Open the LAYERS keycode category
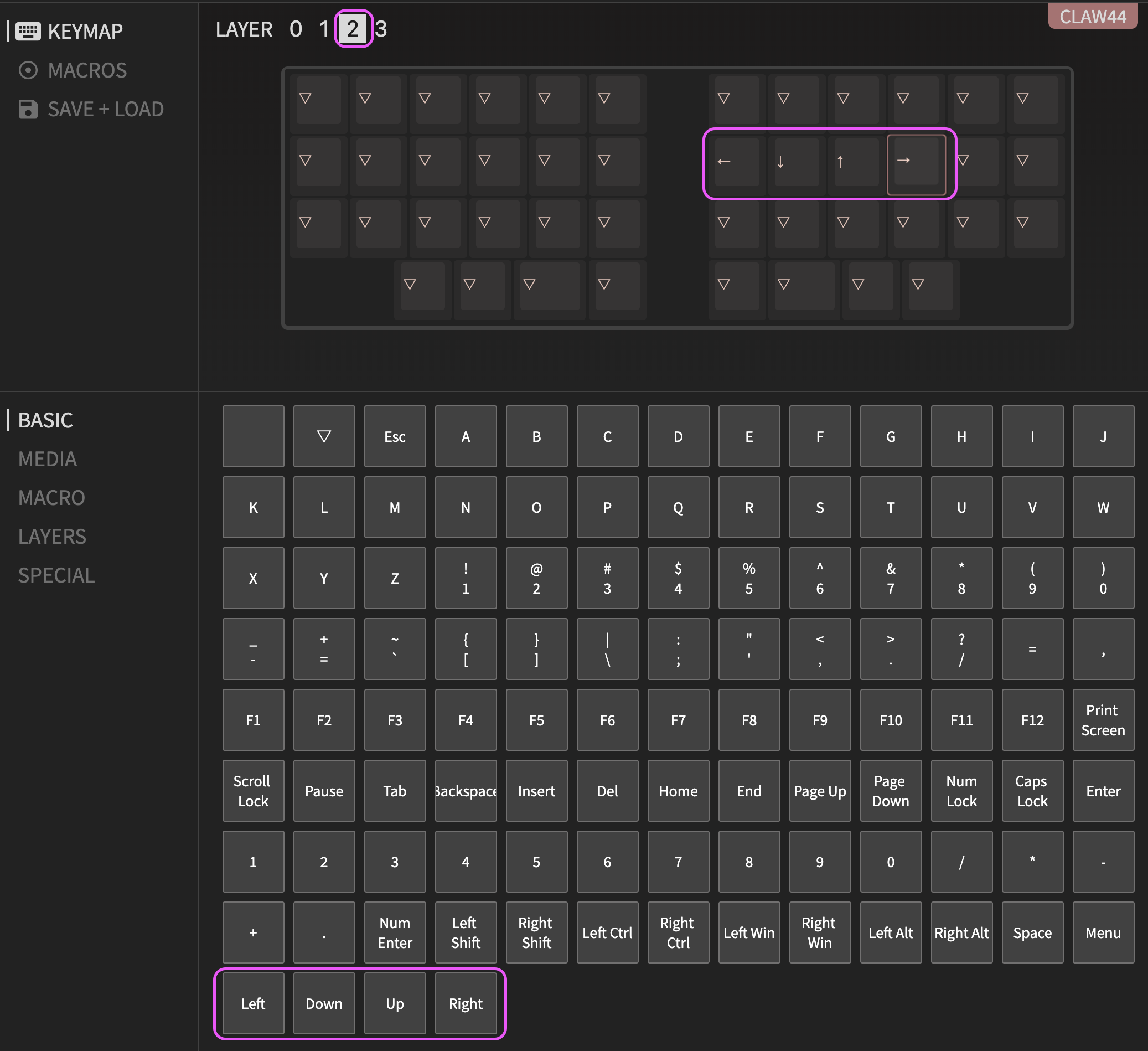The height and width of the screenshot is (1051, 1148). coord(52,537)
